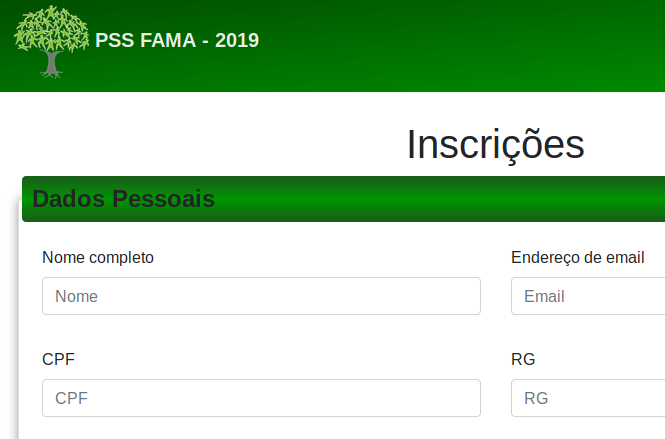This screenshot has width=665, height=439.
Task: Open the PSS FAMA - 2019 brand link
Action: [177, 41]
